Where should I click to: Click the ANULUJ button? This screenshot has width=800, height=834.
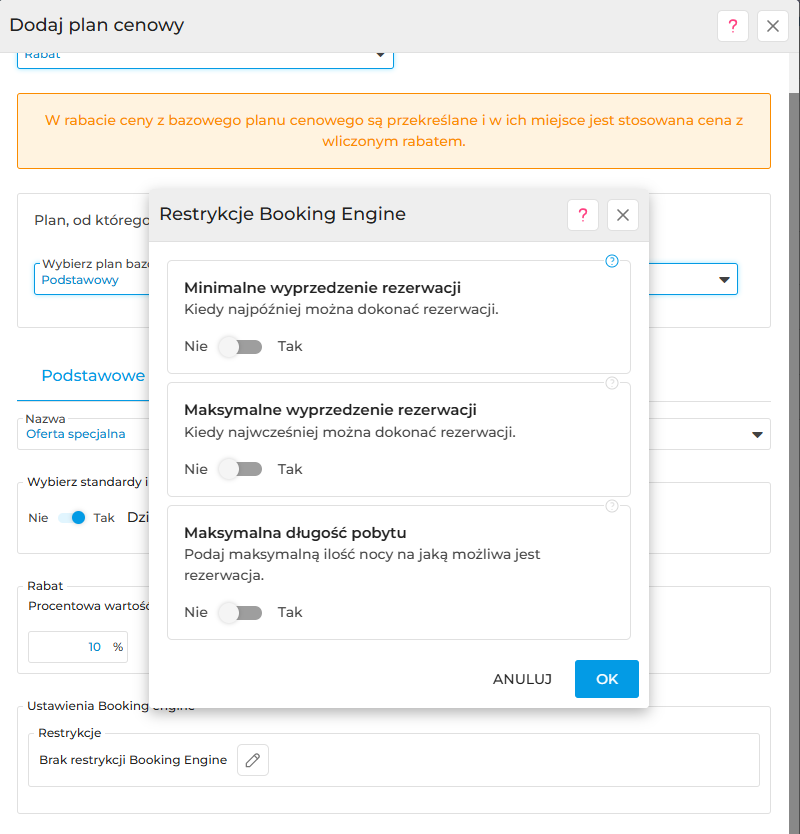click(522, 679)
